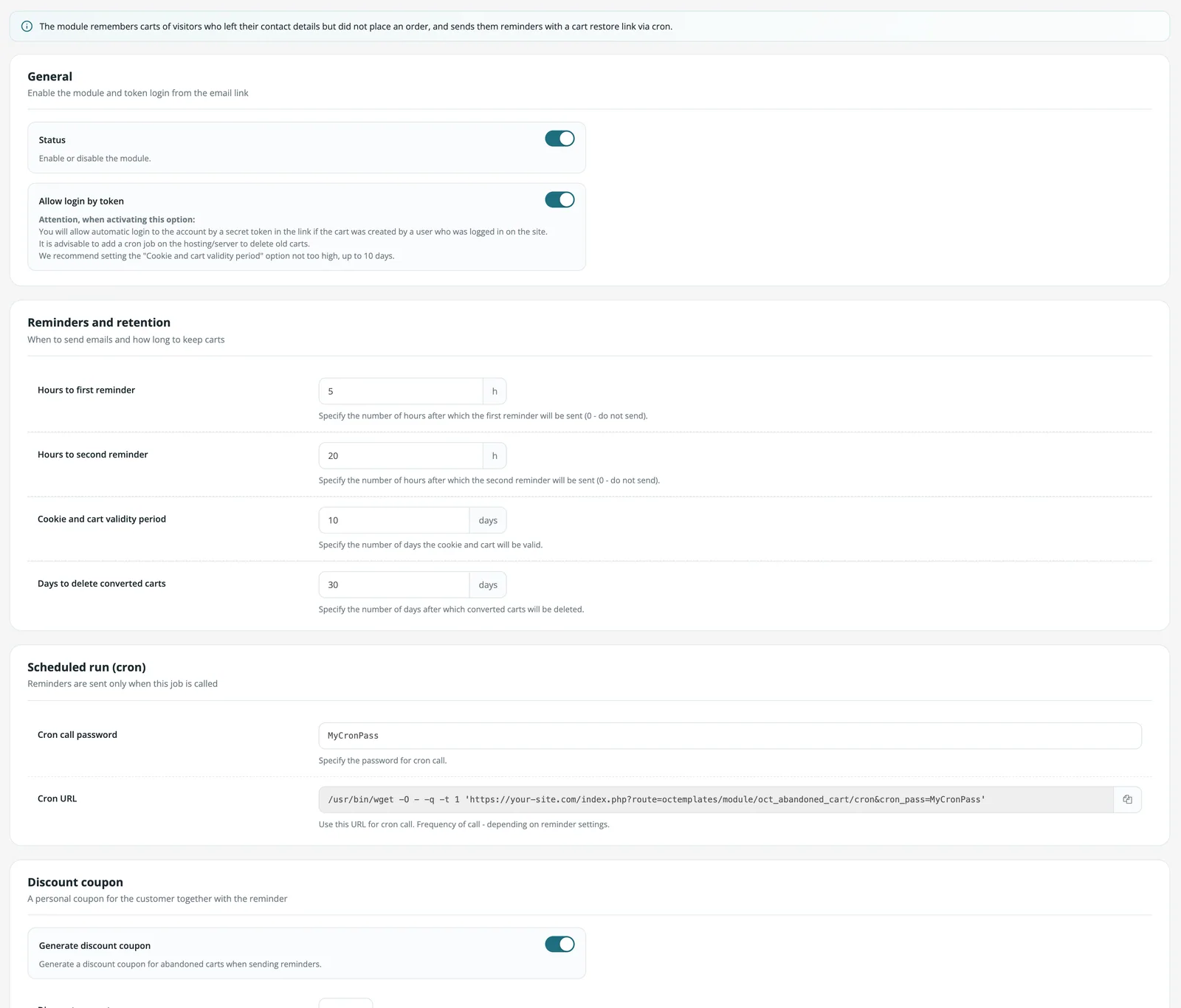Select the Cron URL command field
The width and height of the screenshot is (1181, 1008).
(x=716, y=799)
